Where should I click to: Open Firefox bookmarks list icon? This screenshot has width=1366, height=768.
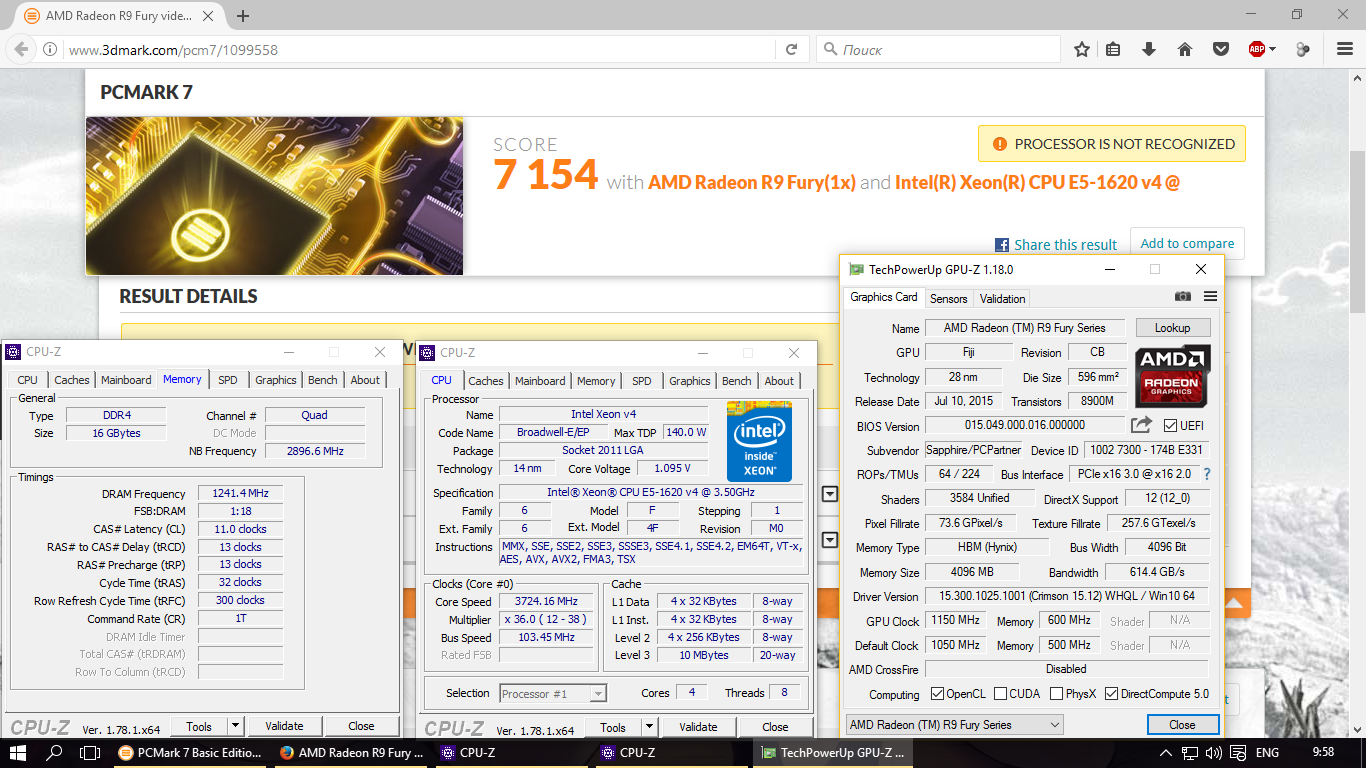pyautogui.click(x=1113, y=49)
